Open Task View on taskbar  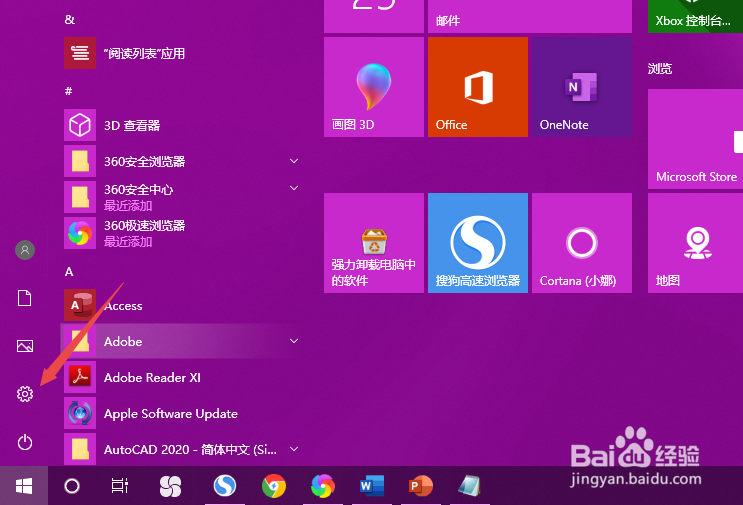coord(120,486)
